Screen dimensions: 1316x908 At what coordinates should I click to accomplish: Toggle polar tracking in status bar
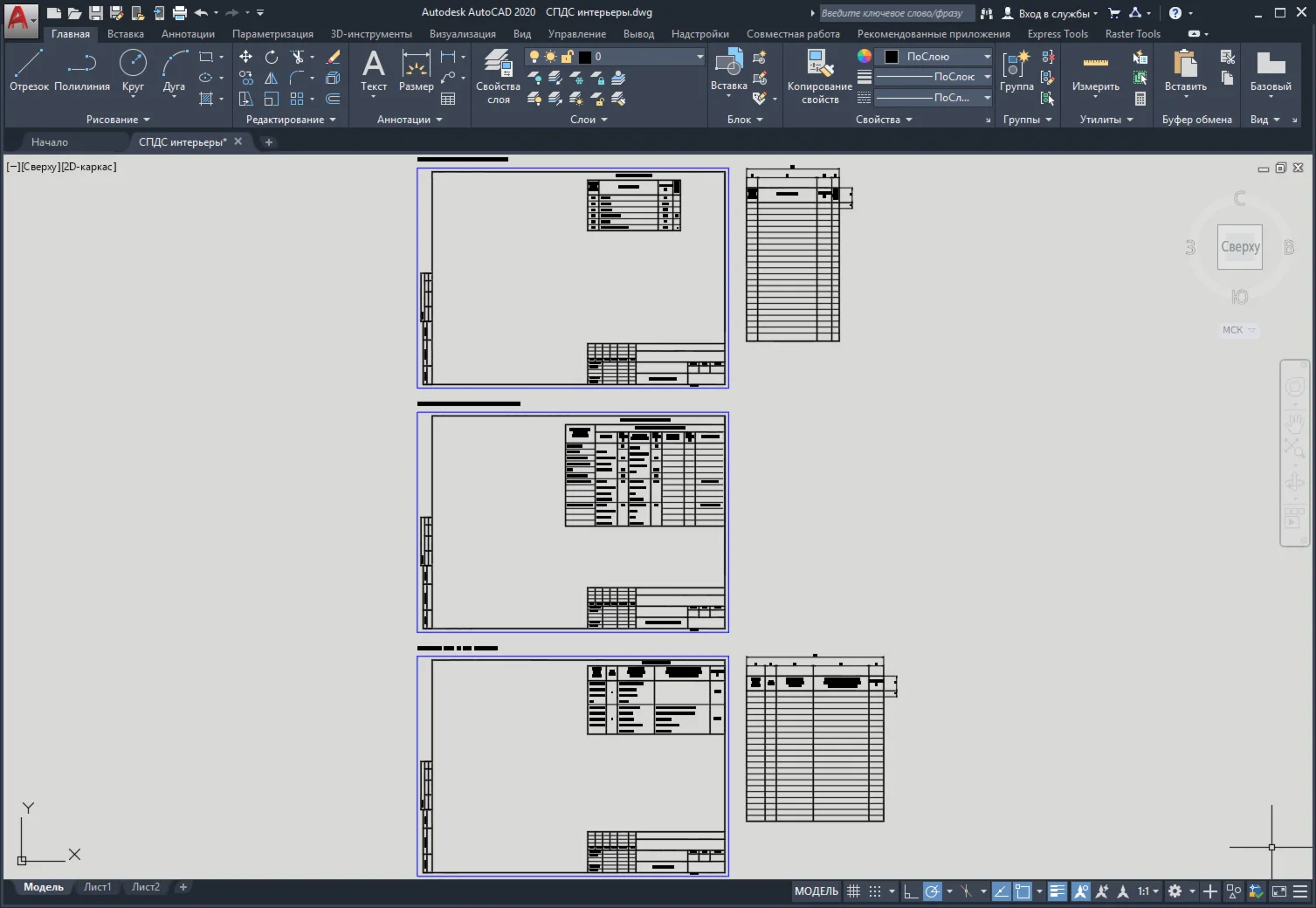[933, 891]
